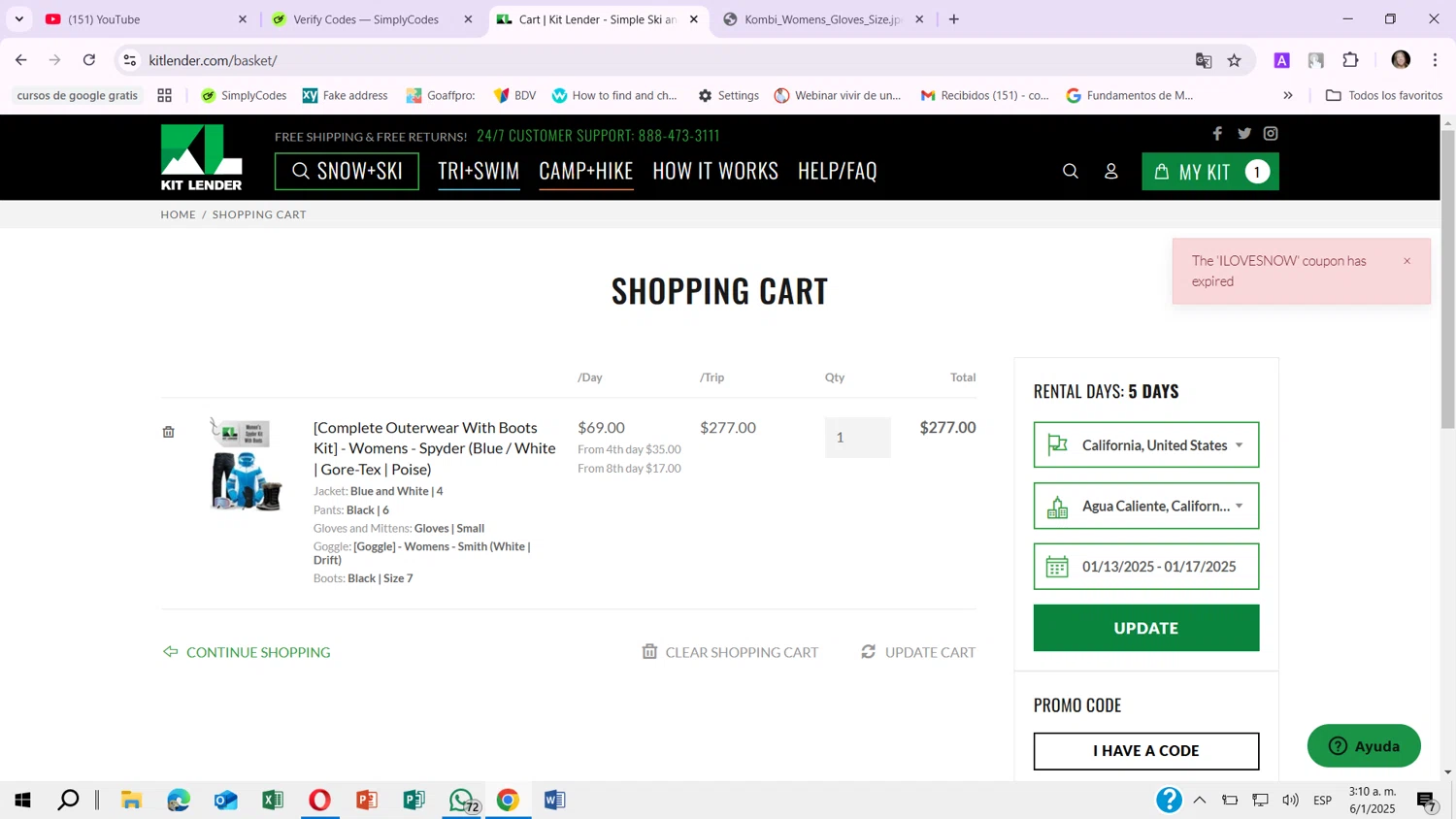The width and height of the screenshot is (1456, 819).
Task: Remove item using trash icon
Action: pos(168,432)
